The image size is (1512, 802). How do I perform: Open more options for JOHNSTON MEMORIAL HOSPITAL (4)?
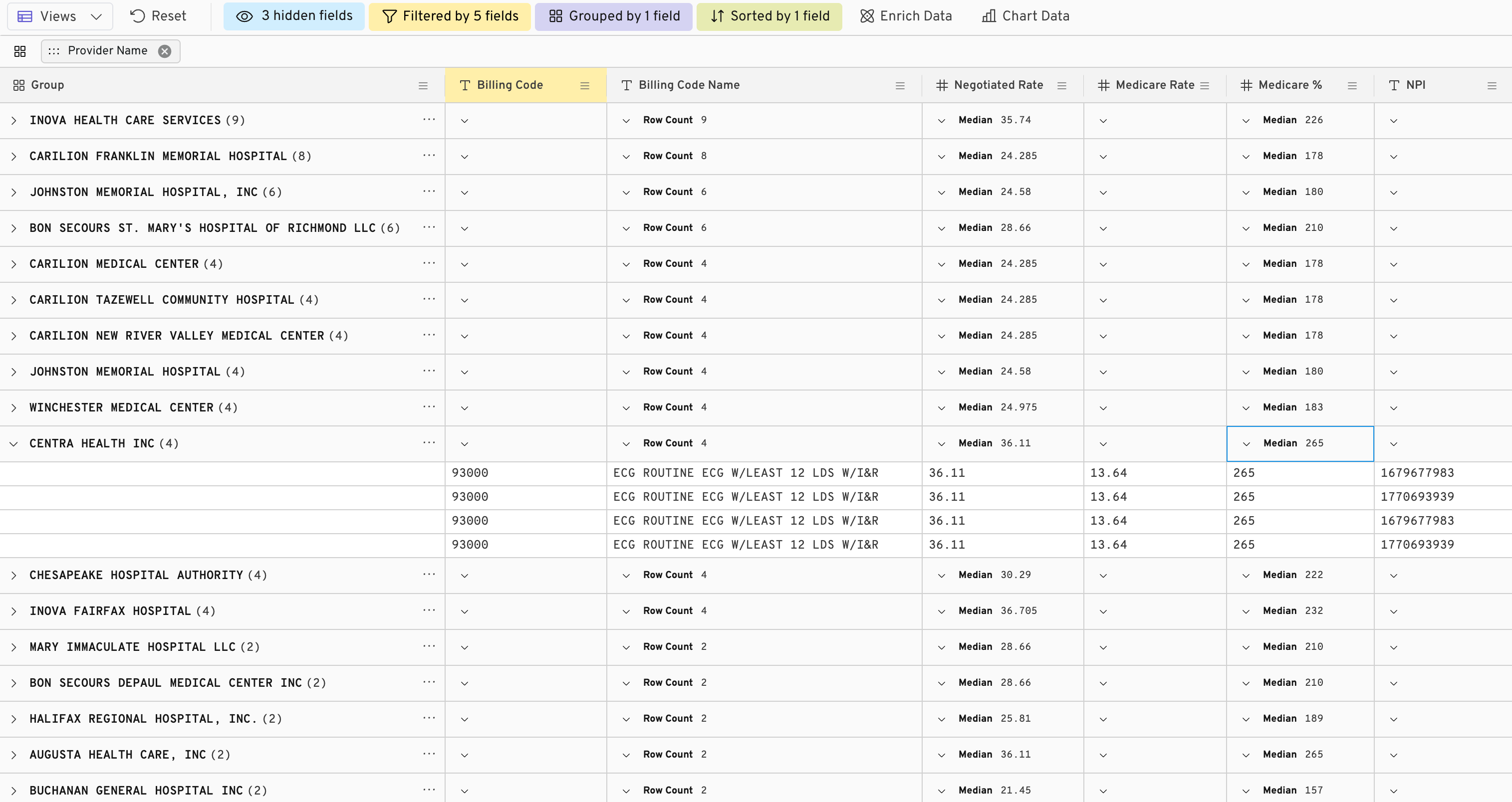429,372
